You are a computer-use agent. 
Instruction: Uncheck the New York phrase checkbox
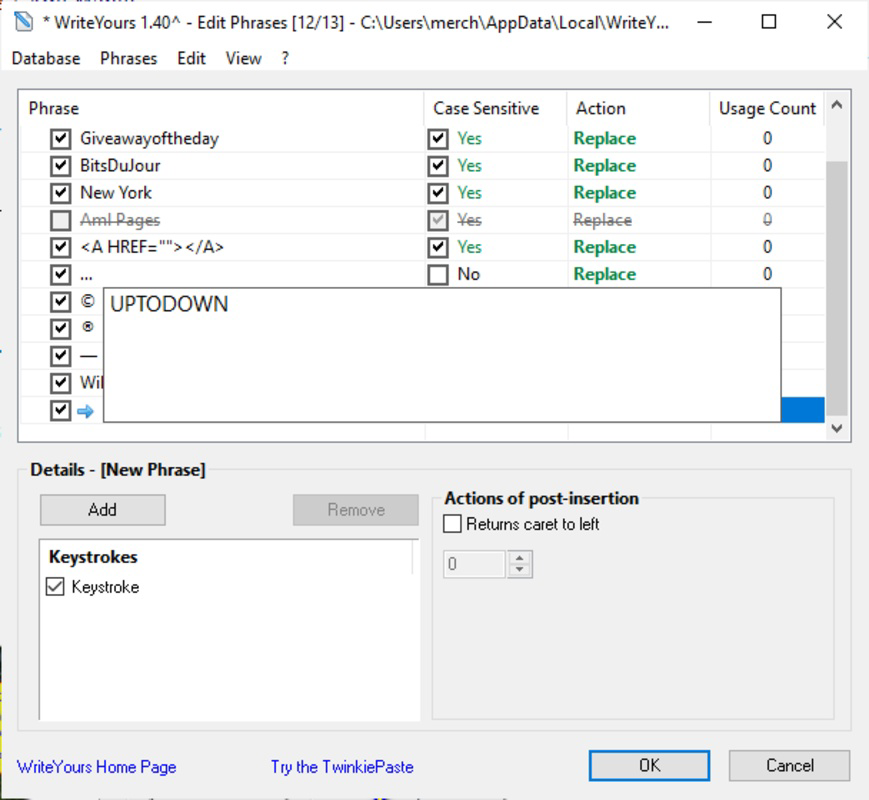point(60,193)
